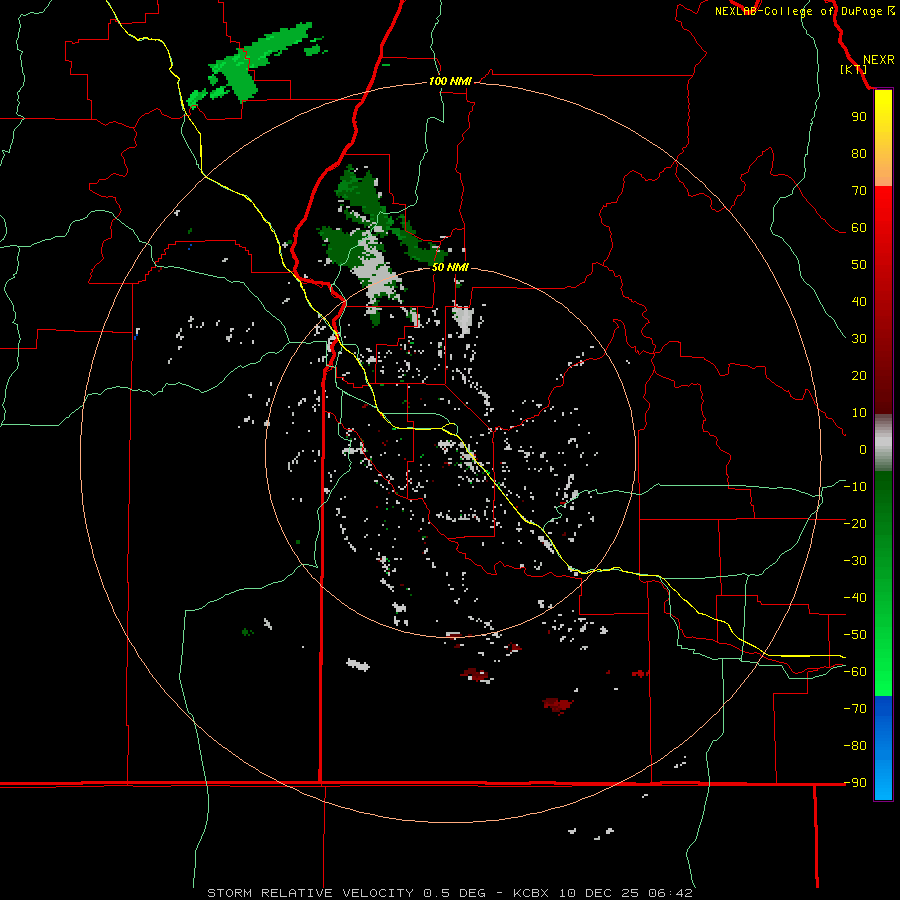Click the positive 70 scale value

click(859, 191)
